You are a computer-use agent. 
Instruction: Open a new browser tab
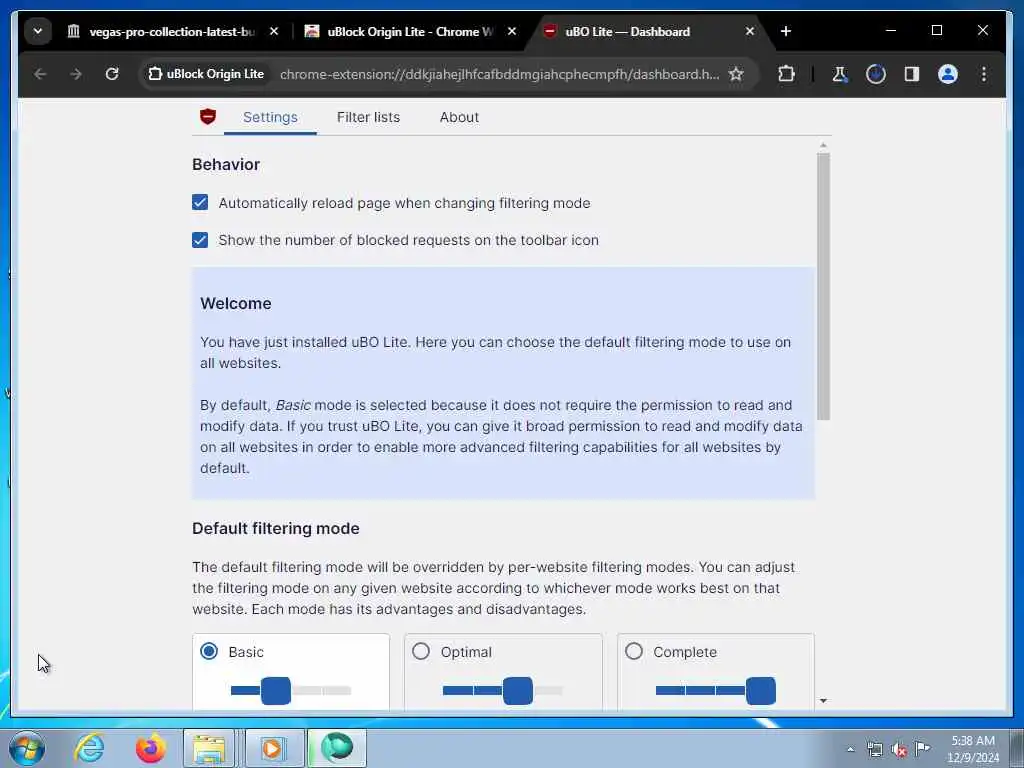(x=786, y=31)
